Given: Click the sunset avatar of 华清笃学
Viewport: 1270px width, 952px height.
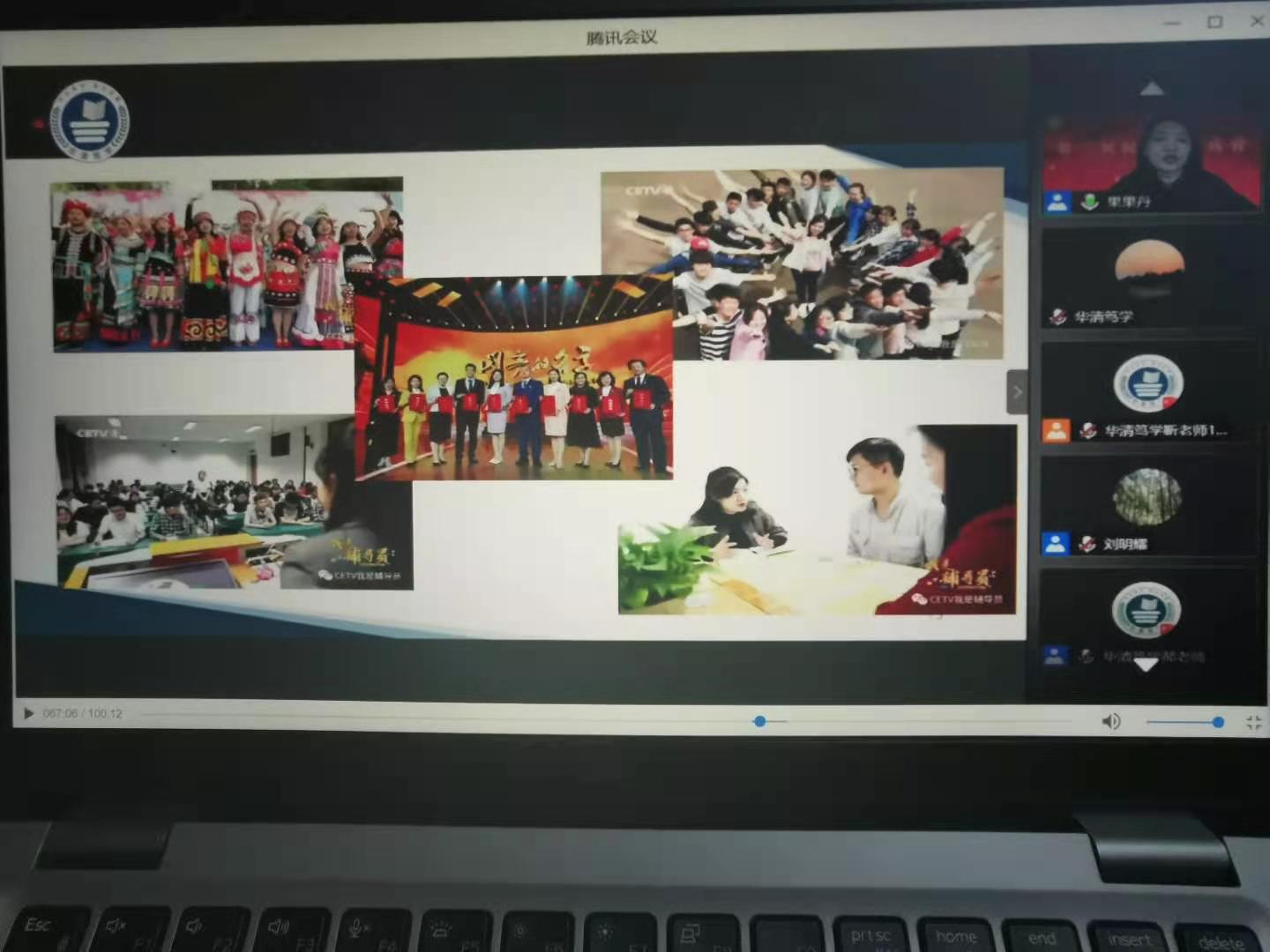Looking at the screenshot, I should (1148, 264).
